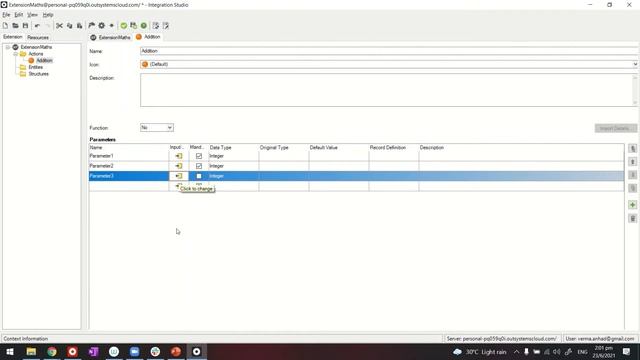Image resolution: width=640 pixels, height=360 pixels.
Task: Click the gear icon in toolbar
Action: pos(102,25)
